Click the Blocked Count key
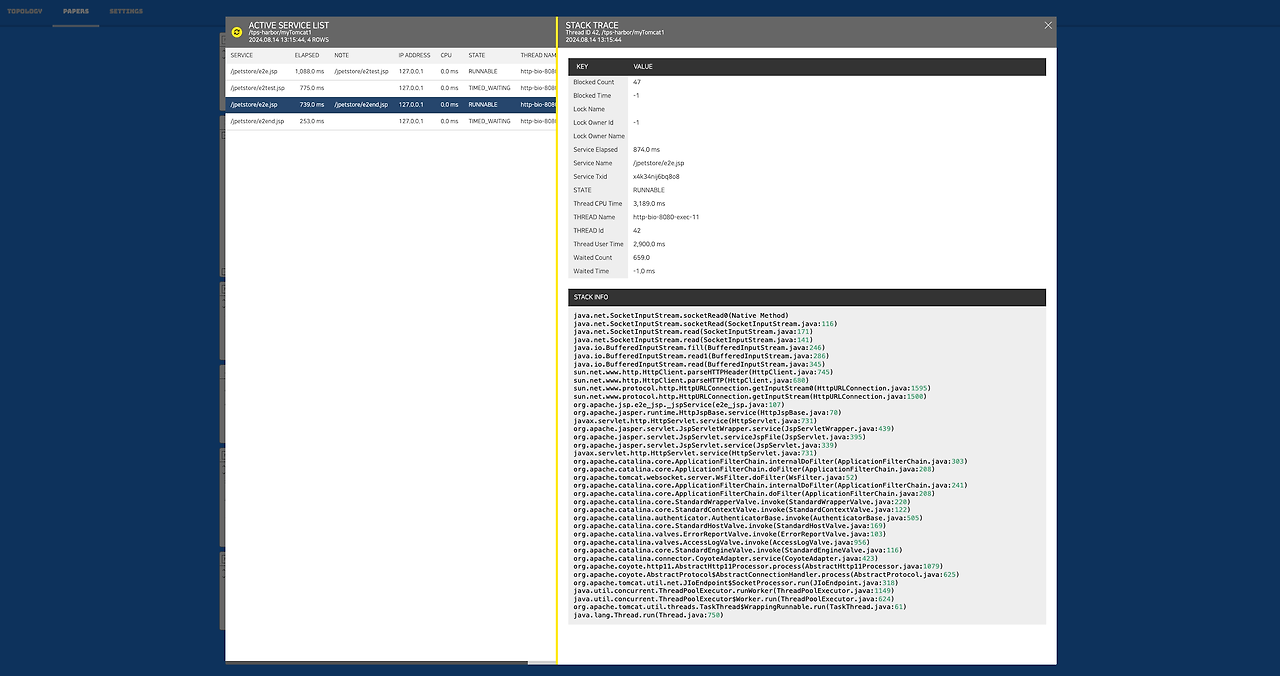 (594, 82)
